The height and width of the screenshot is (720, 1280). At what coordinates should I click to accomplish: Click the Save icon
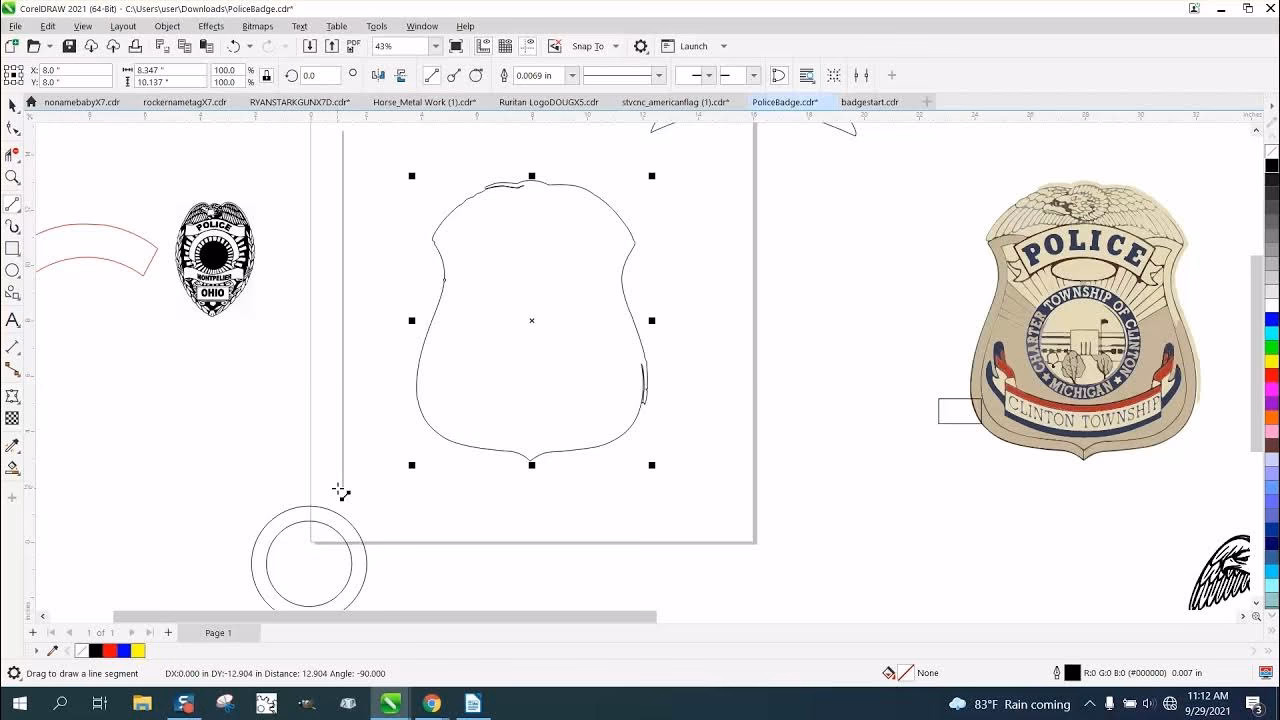click(x=68, y=46)
